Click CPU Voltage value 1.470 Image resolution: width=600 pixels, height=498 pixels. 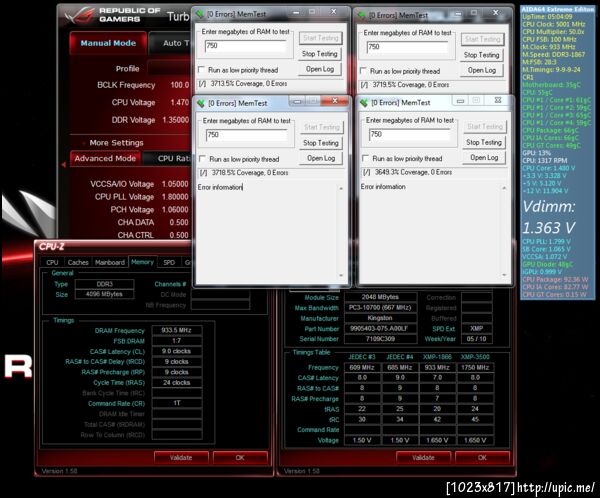coord(179,102)
